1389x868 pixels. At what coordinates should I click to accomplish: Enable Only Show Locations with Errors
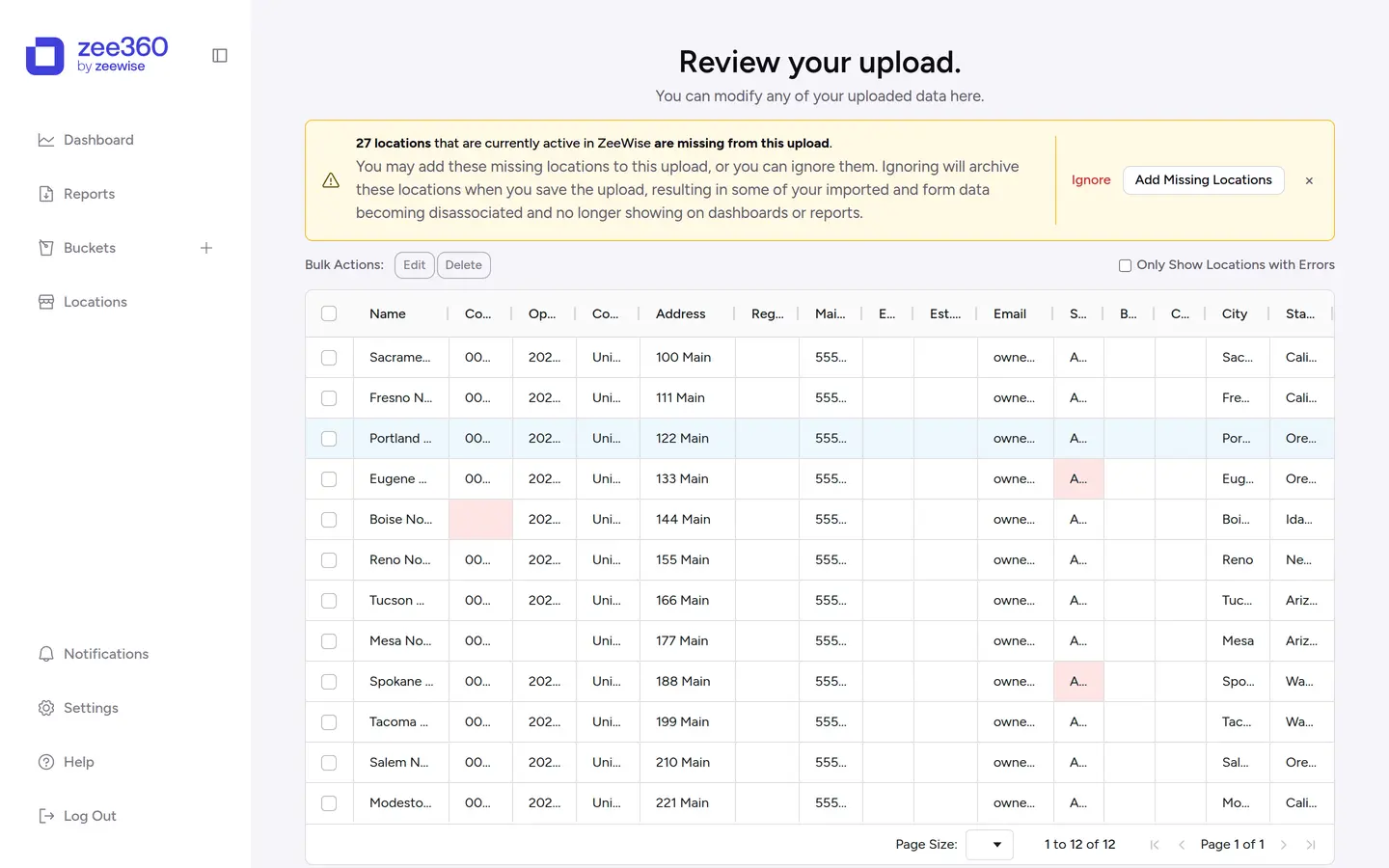[x=1125, y=265]
